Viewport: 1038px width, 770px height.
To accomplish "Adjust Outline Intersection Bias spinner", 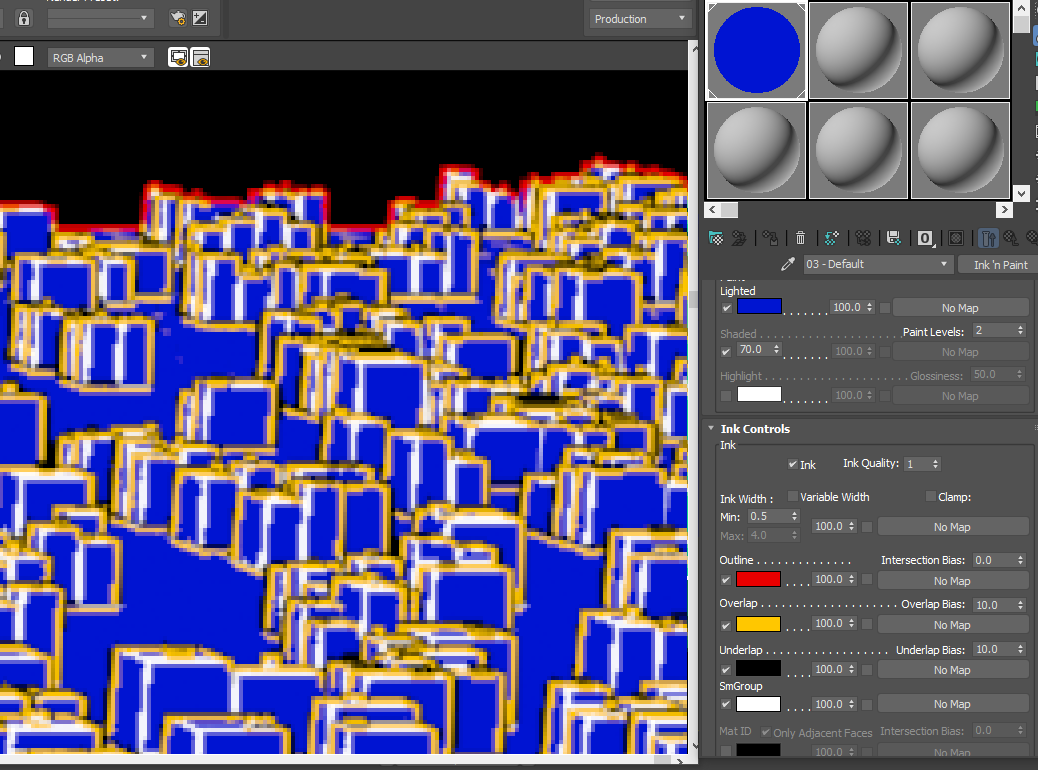I will pyautogui.click(x=1020, y=560).
